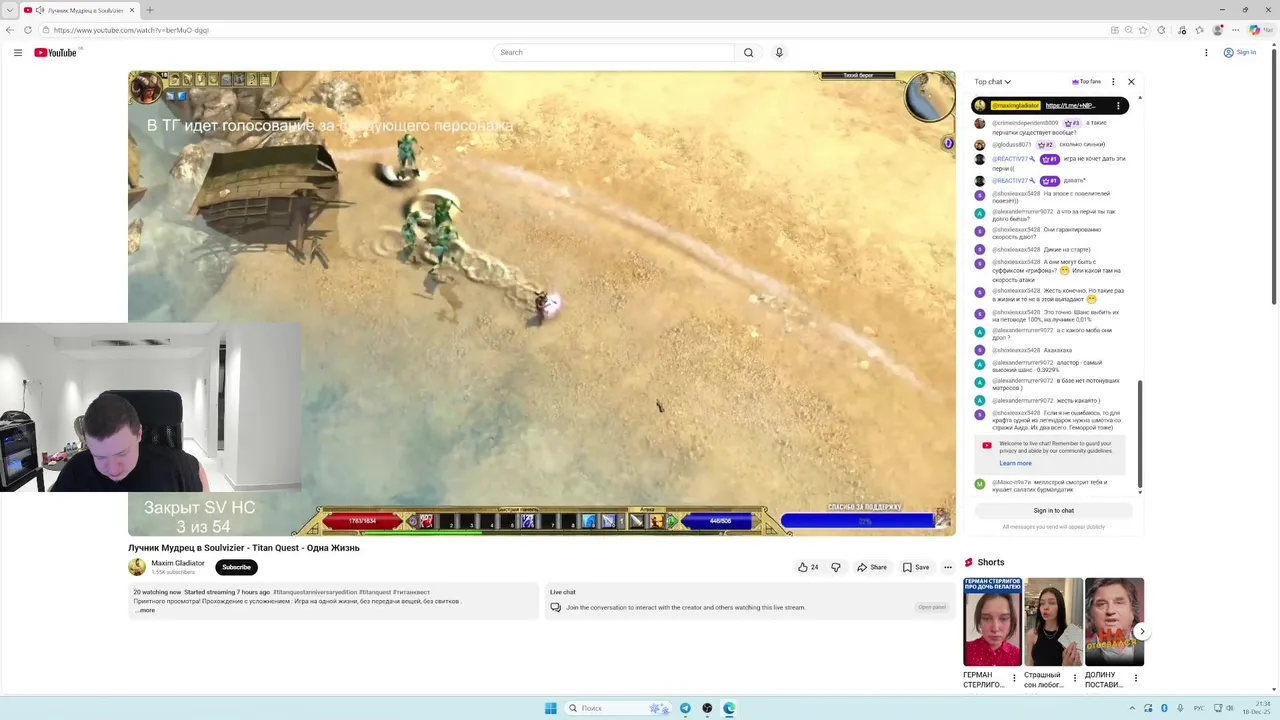The width and height of the screenshot is (1280, 720).
Task: Select the Лучник Мудрец YouTube tab
Action: pos(80,10)
